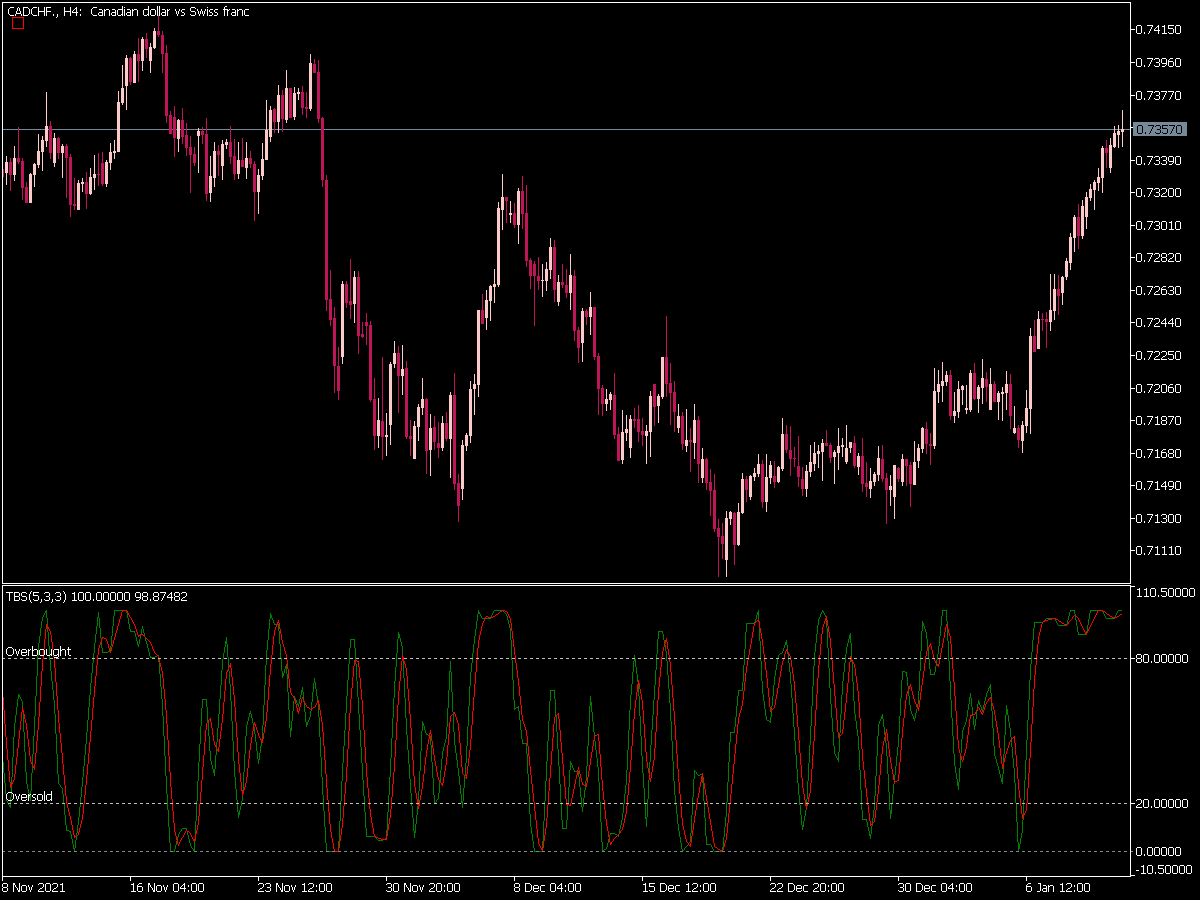
Task: Click price scale value 0.72630
Action: (x=1161, y=290)
